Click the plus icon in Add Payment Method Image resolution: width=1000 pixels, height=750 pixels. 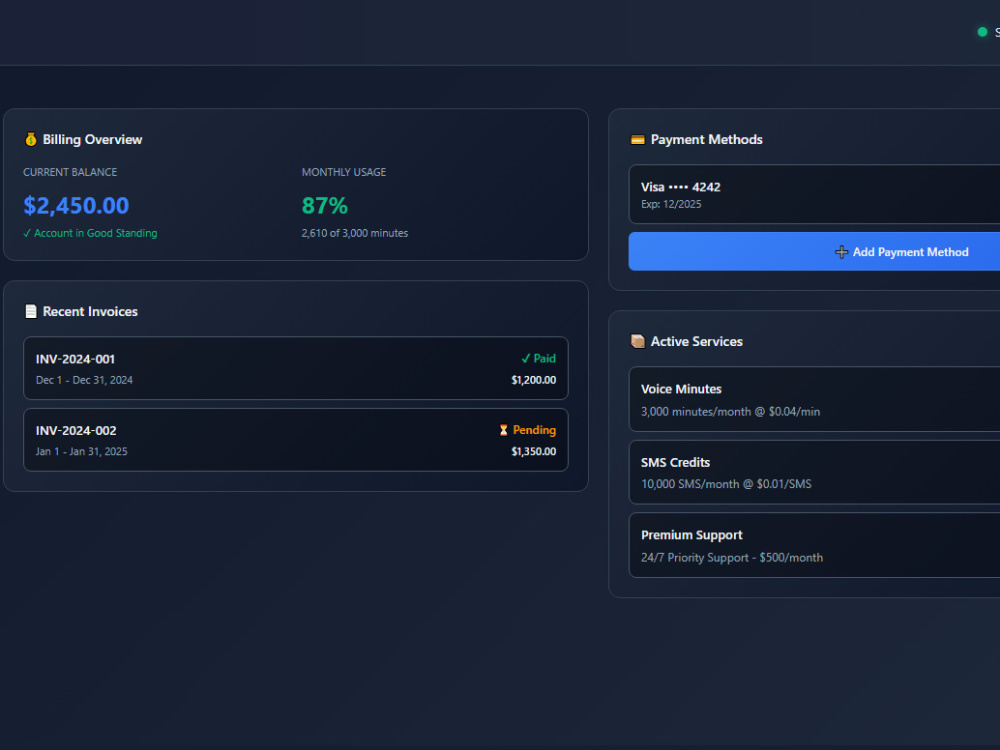pos(841,252)
